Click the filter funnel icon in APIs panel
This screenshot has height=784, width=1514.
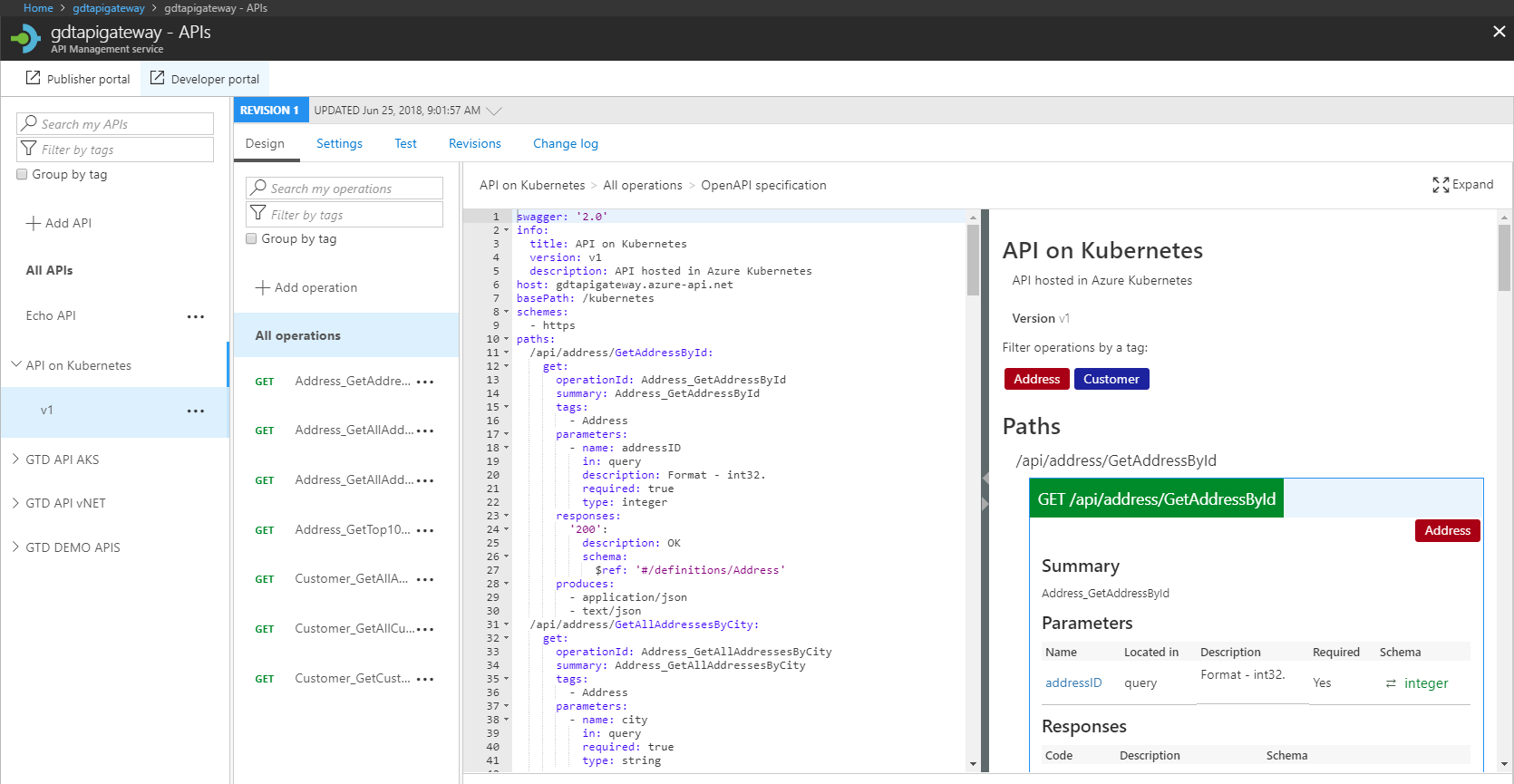[29, 149]
